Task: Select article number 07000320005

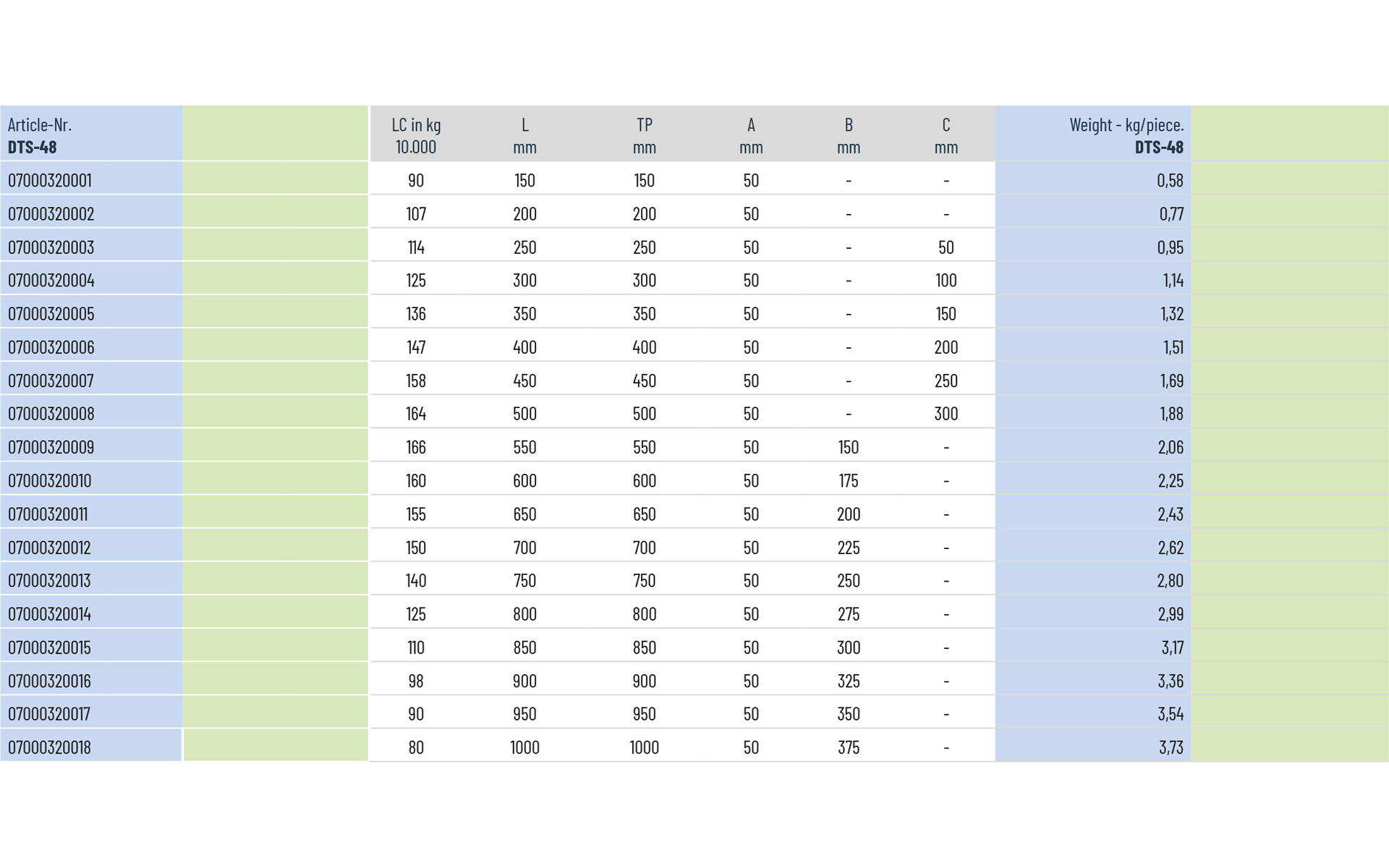Action: 51,314
